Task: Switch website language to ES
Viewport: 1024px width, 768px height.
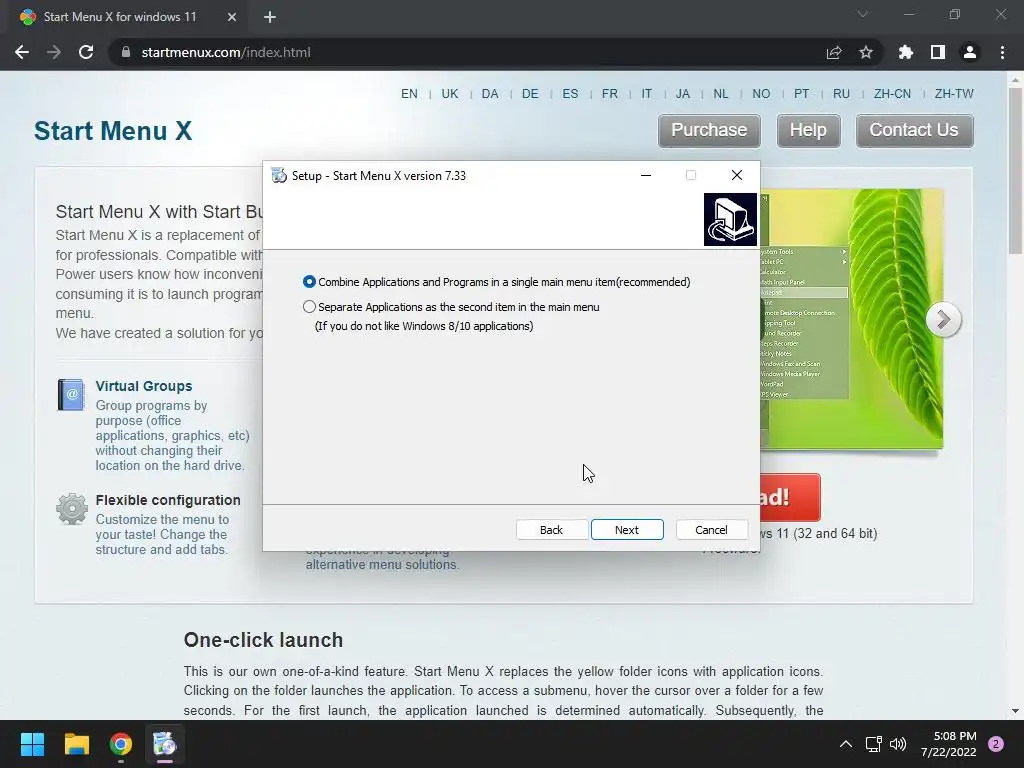Action: click(x=570, y=93)
